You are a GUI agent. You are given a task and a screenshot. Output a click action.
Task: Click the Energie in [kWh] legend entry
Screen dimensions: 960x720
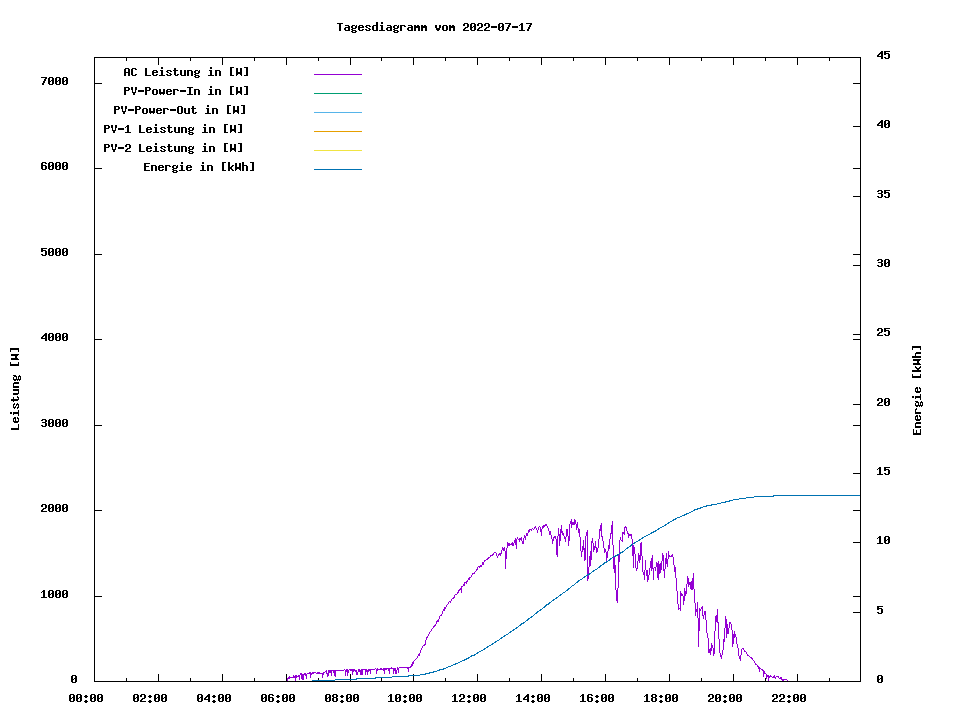click(199, 167)
